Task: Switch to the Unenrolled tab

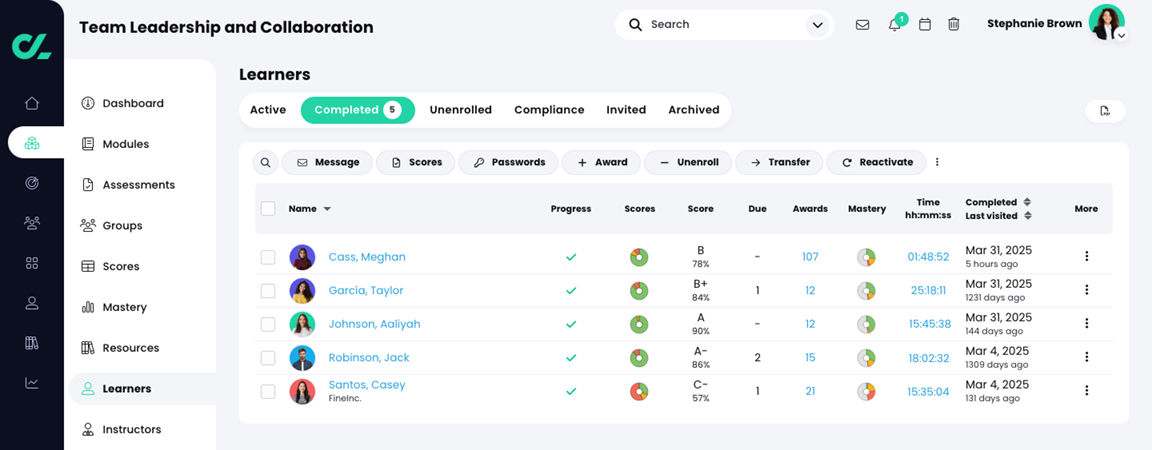Action: click(460, 110)
